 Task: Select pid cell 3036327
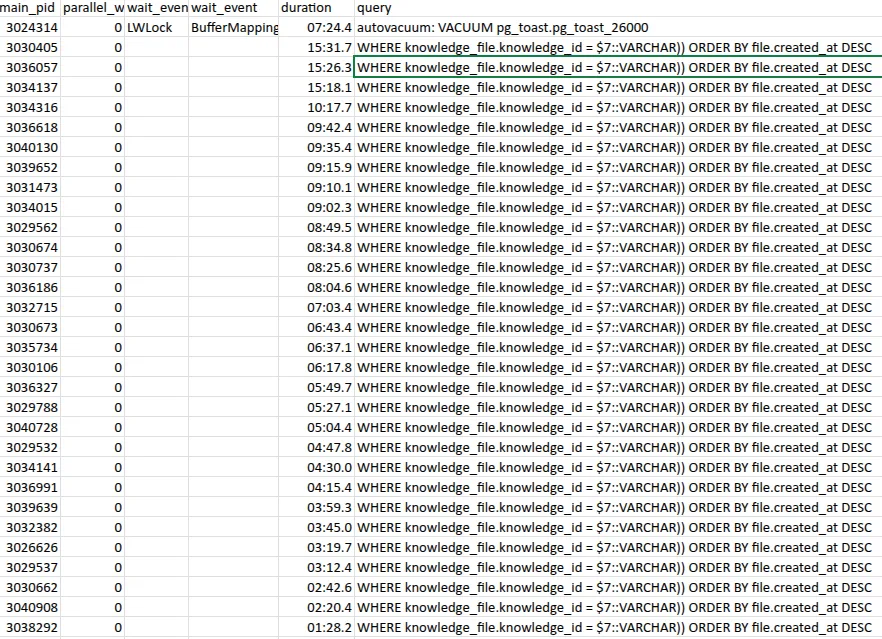(30, 388)
